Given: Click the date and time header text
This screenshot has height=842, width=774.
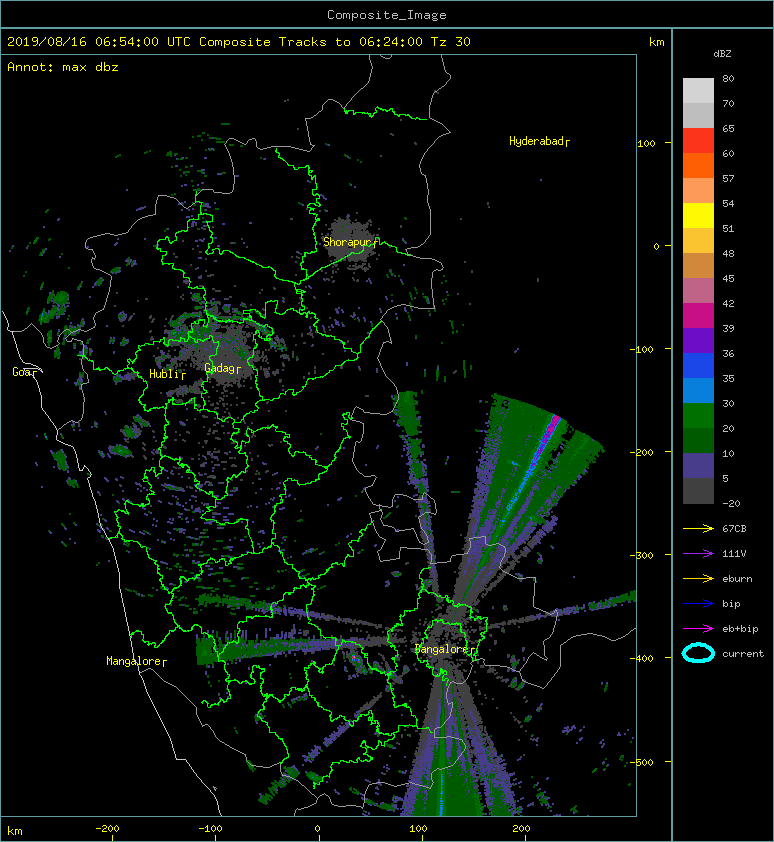Looking at the screenshot, I should pyautogui.click(x=238, y=42).
